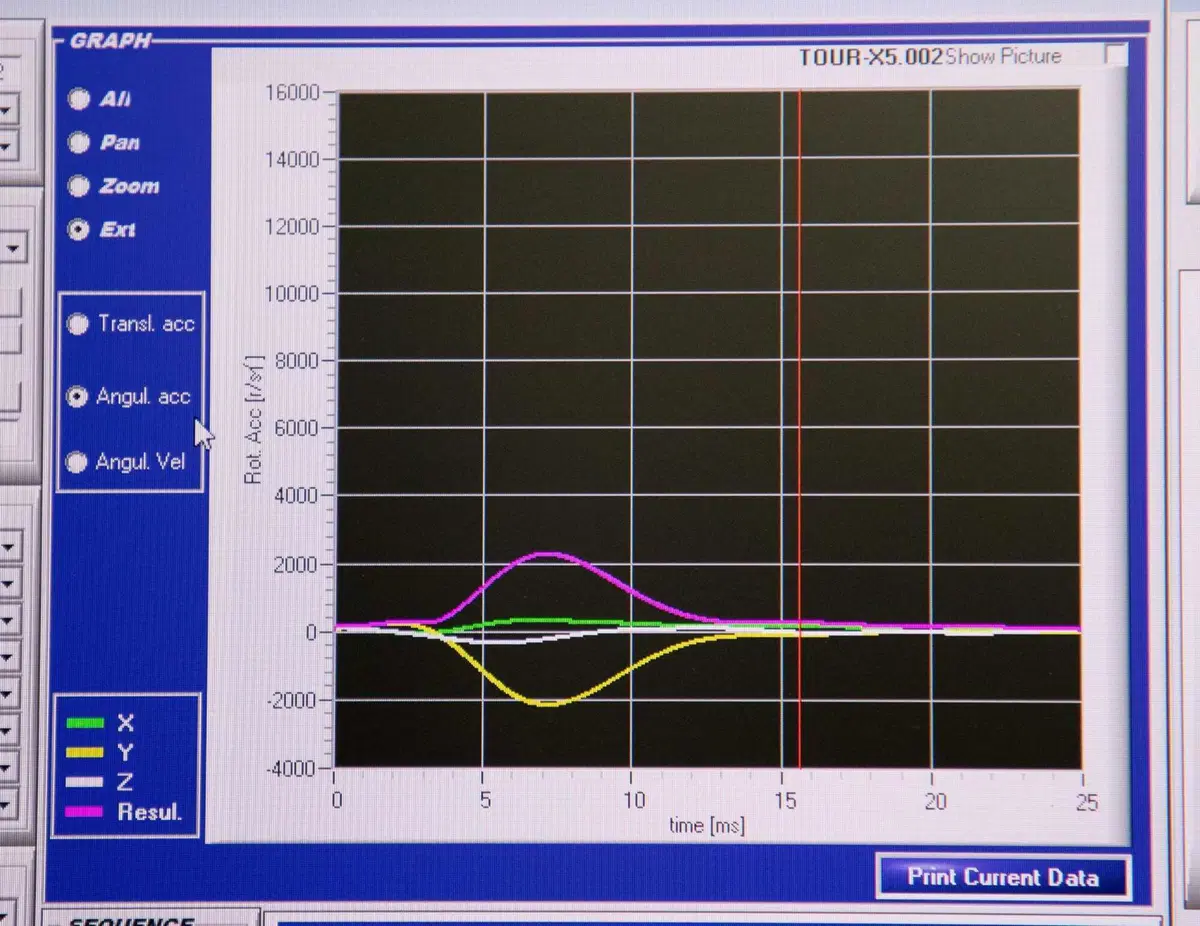Click the Print Current Data button
The image size is (1200, 926).
(x=1003, y=877)
